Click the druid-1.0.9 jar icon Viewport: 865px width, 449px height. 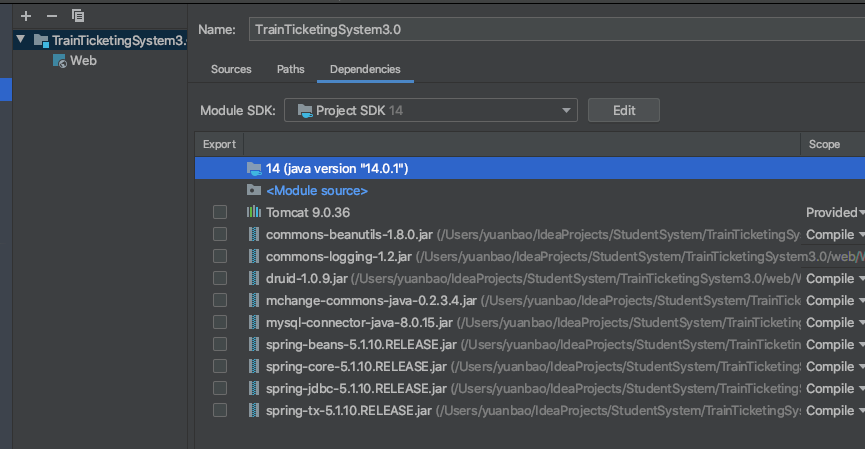(x=254, y=279)
